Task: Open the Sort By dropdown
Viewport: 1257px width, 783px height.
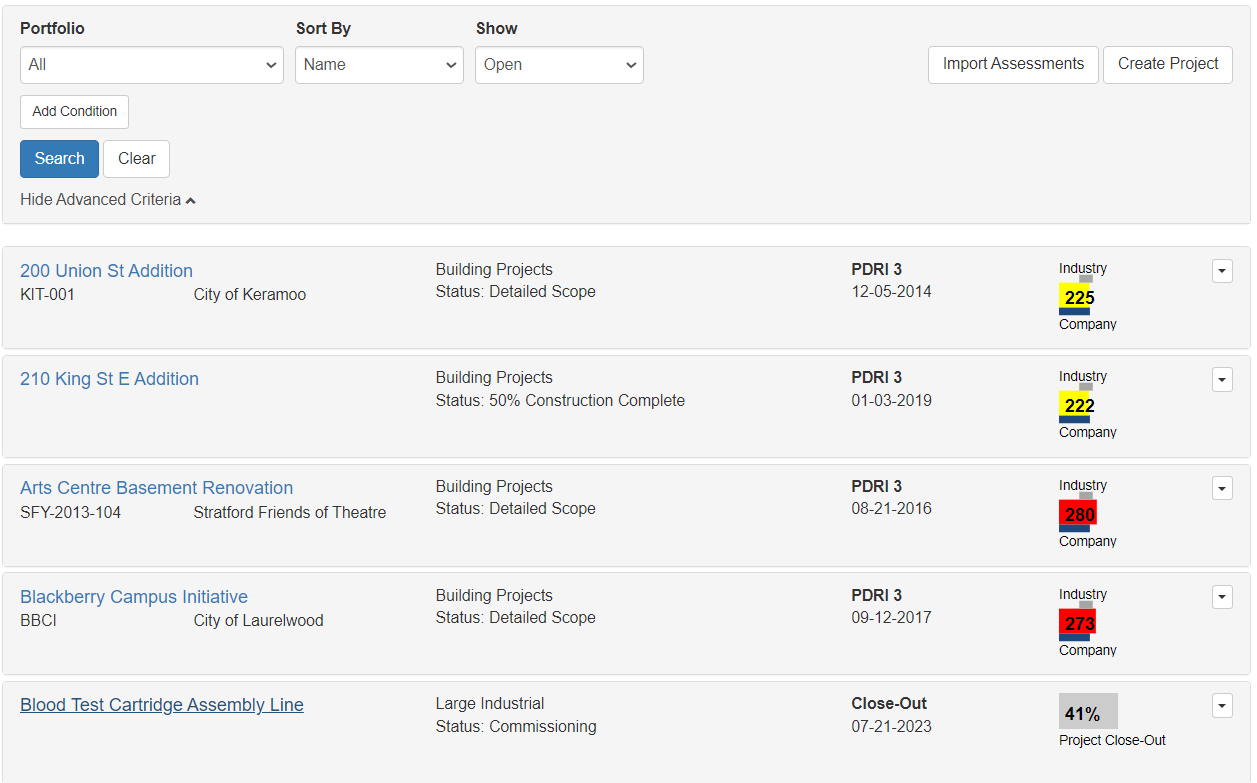Action: coord(379,65)
